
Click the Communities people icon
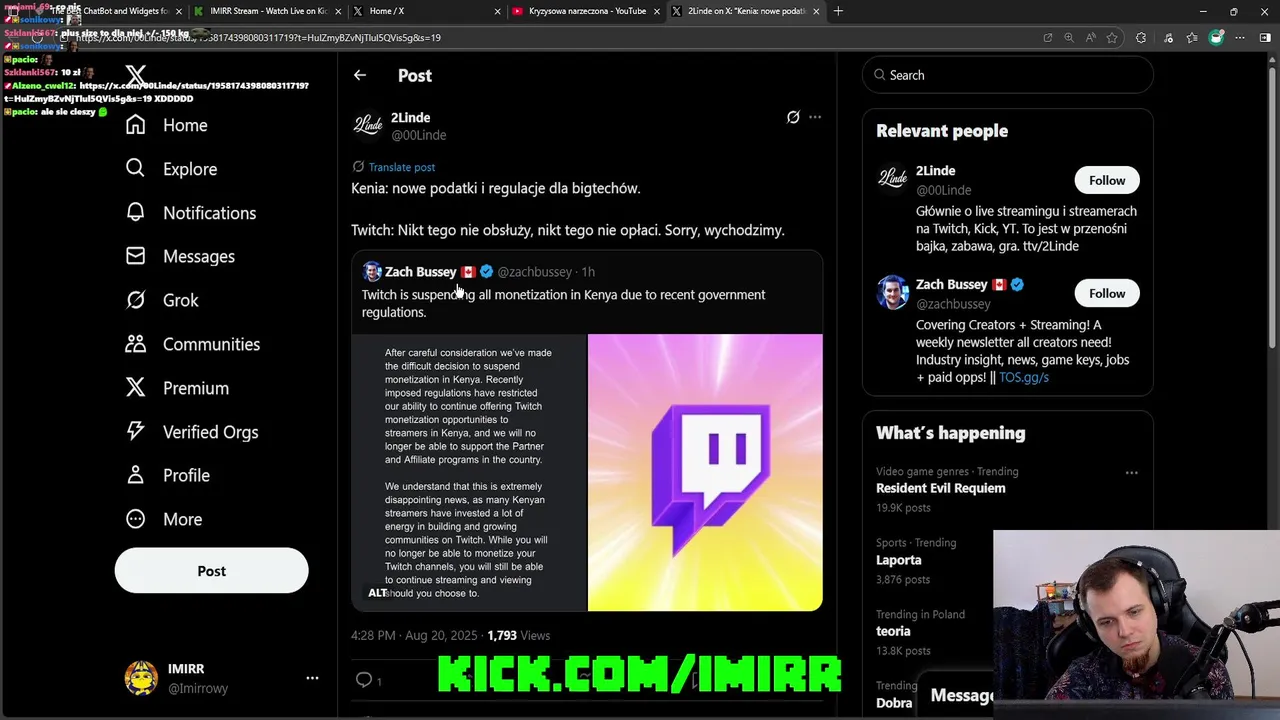point(135,344)
